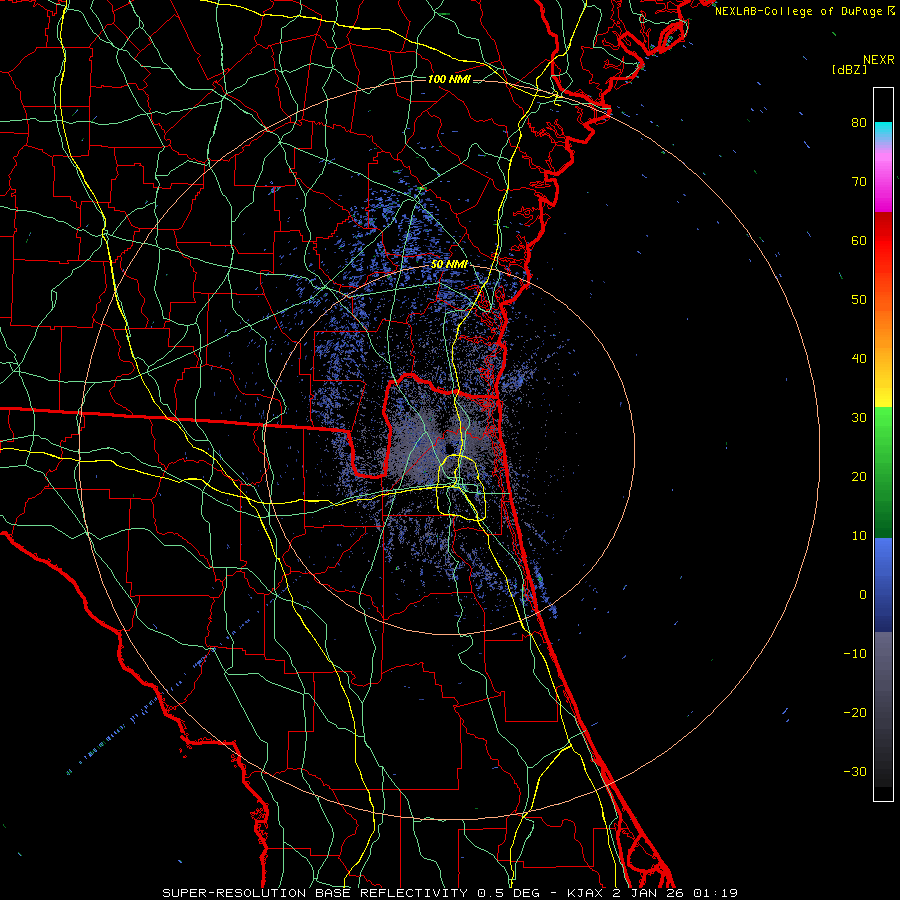Click the "80" dBZ scale label
This screenshot has height=900, width=900.
pyautogui.click(x=859, y=123)
